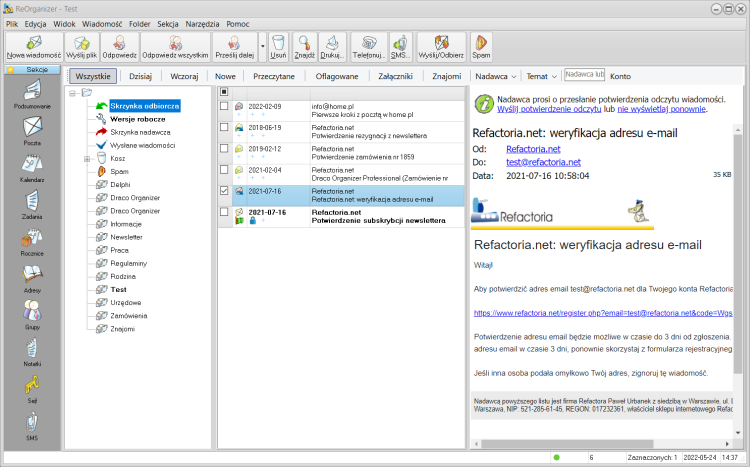
Task: Select the Wysłane wiadomości folder
Action: coord(143,145)
